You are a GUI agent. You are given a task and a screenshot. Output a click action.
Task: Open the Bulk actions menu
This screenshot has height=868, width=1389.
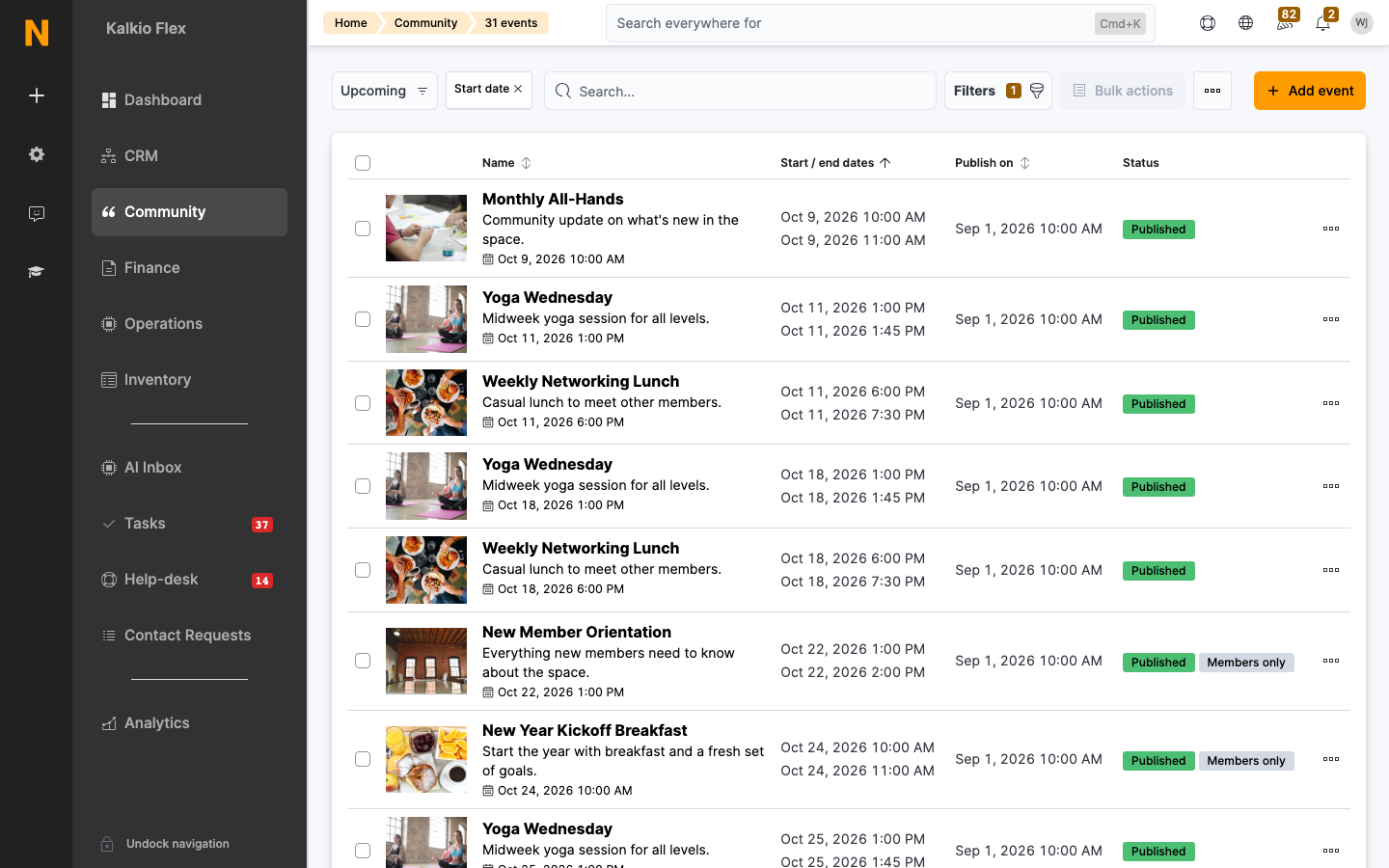coord(1123,91)
